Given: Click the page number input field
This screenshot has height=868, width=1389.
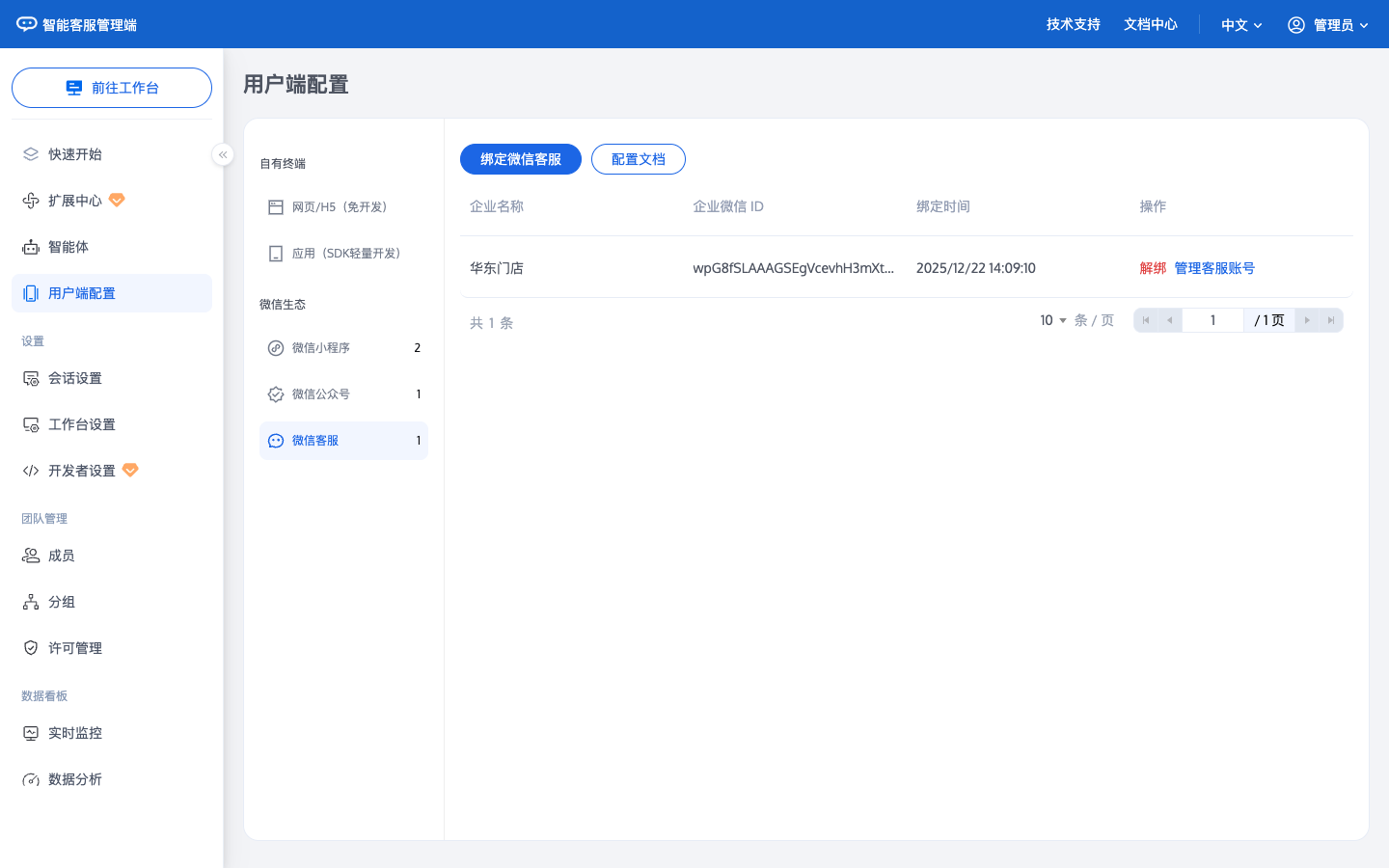Looking at the screenshot, I should 1212,320.
